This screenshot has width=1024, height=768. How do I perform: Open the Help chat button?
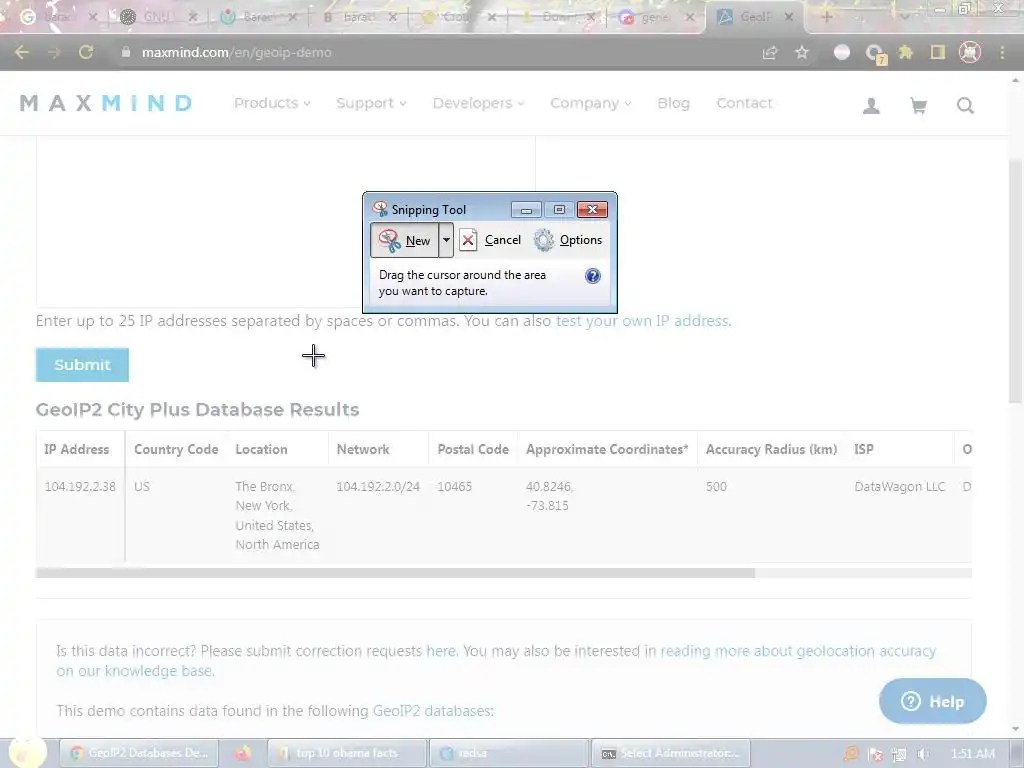pos(933,701)
